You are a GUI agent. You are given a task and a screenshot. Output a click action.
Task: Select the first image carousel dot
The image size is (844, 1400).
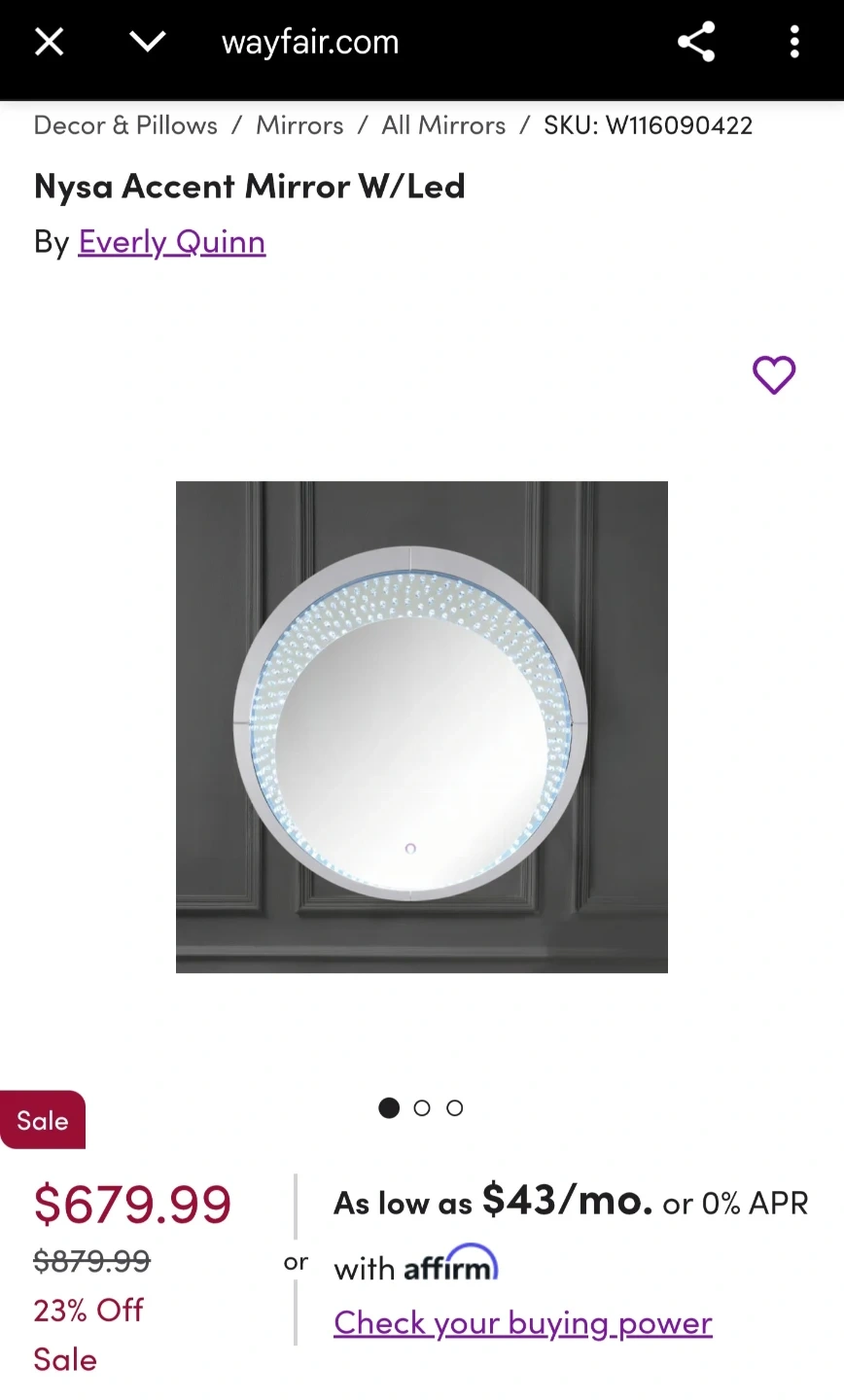(x=389, y=1107)
